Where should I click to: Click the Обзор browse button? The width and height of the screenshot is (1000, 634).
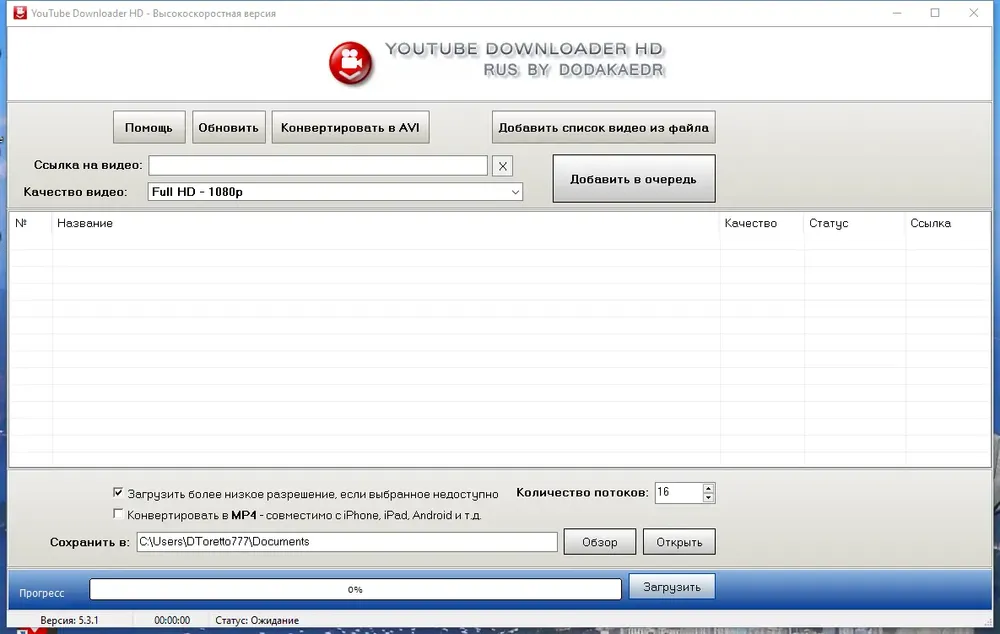(x=599, y=542)
